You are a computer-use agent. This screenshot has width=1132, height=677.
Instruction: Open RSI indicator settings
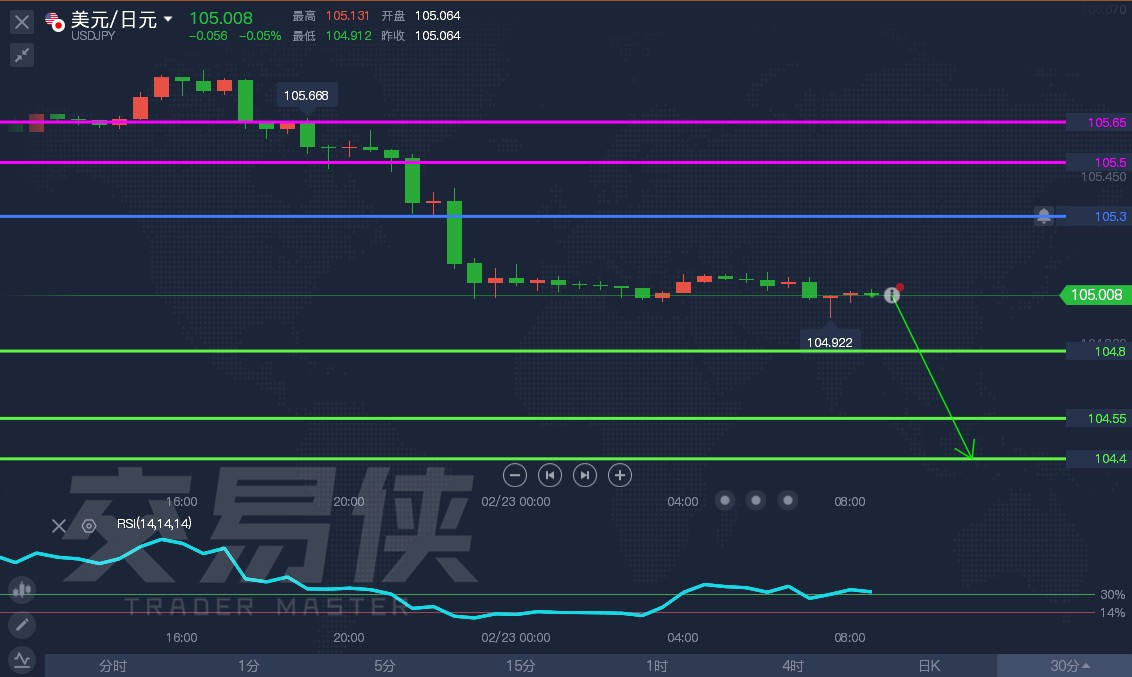click(x=89, y=526)
